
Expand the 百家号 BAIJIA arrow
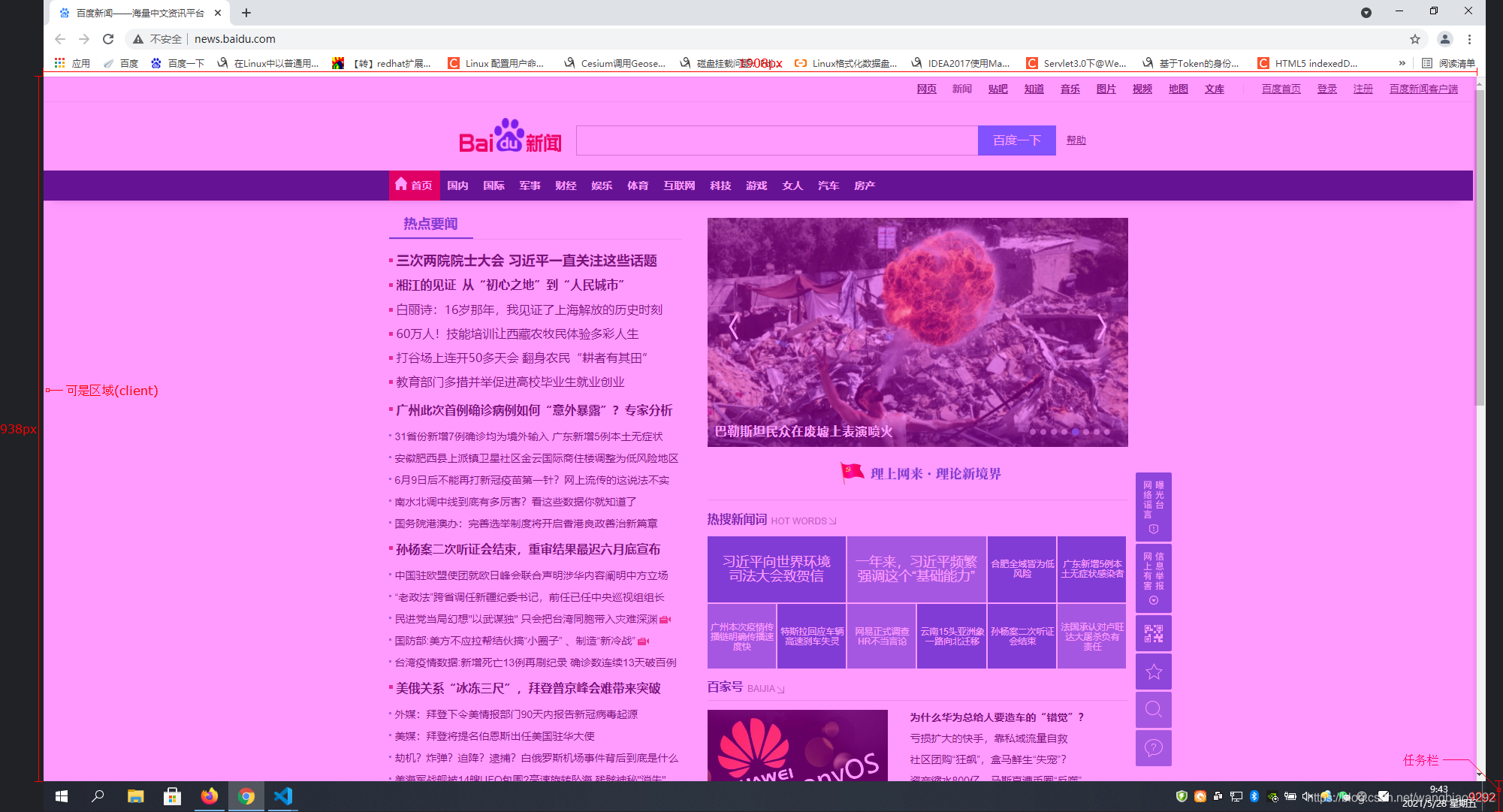(780, 690)
